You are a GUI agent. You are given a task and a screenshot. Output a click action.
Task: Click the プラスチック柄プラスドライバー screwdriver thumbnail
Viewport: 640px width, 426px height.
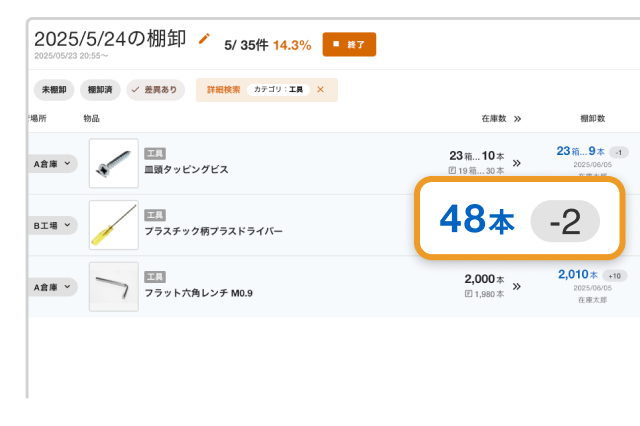tap(114, 225)
